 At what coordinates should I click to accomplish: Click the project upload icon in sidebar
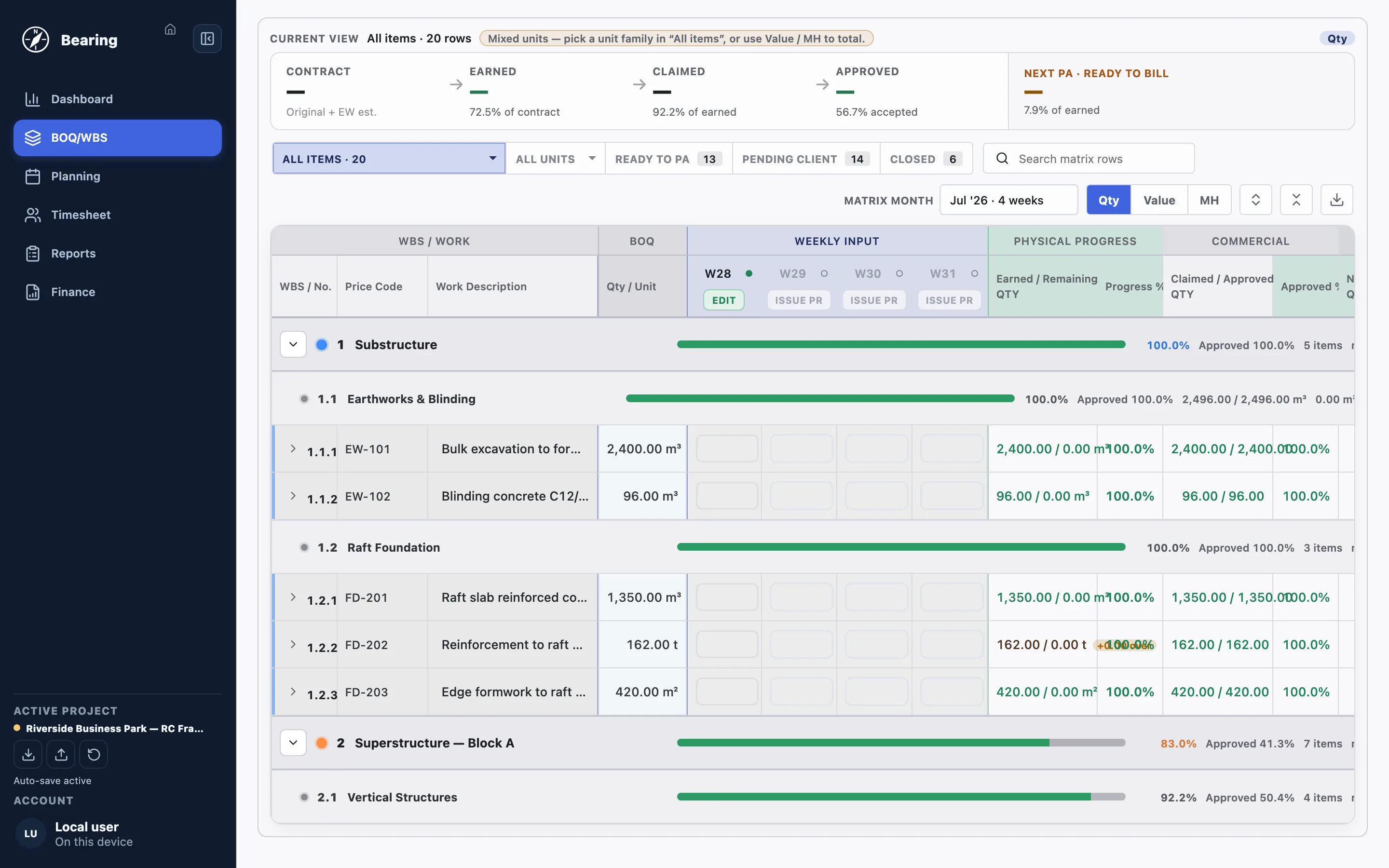pyautogui.click(x=61, y=754)
